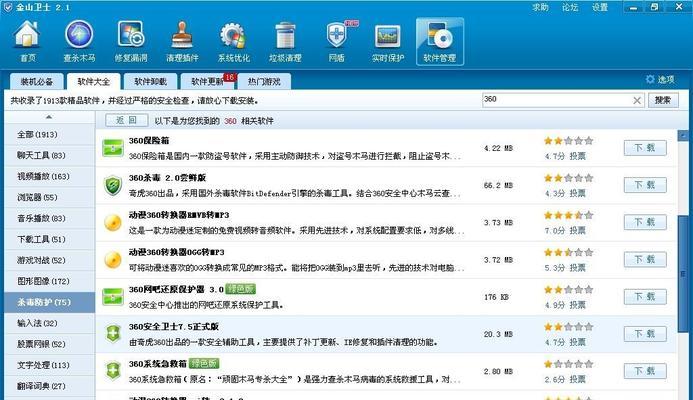This screenshot has width=693, height=400.
Task: Open 实时保护 real-time protection tool
Action: tap(388, 41)
